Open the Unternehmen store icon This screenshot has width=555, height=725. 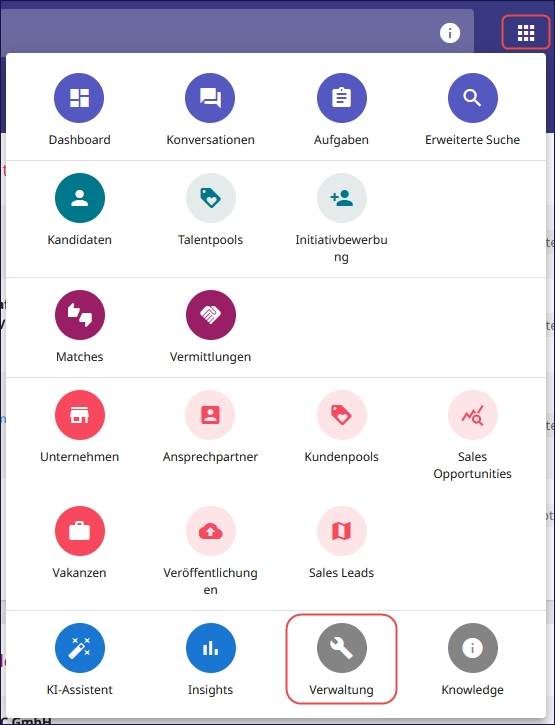coord(80,415)
